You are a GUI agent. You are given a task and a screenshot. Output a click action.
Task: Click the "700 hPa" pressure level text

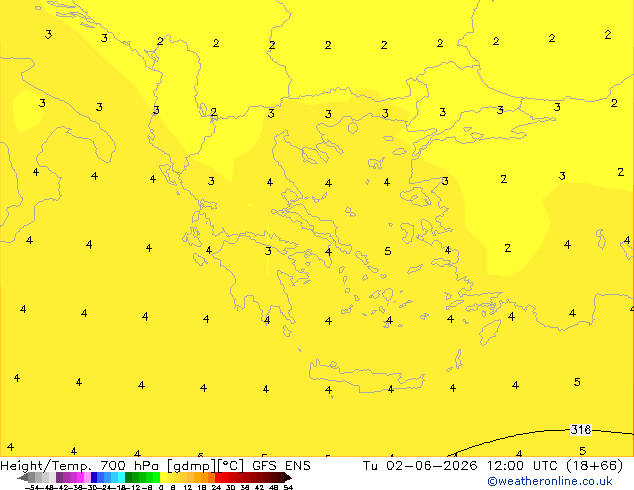click(129, 466)
